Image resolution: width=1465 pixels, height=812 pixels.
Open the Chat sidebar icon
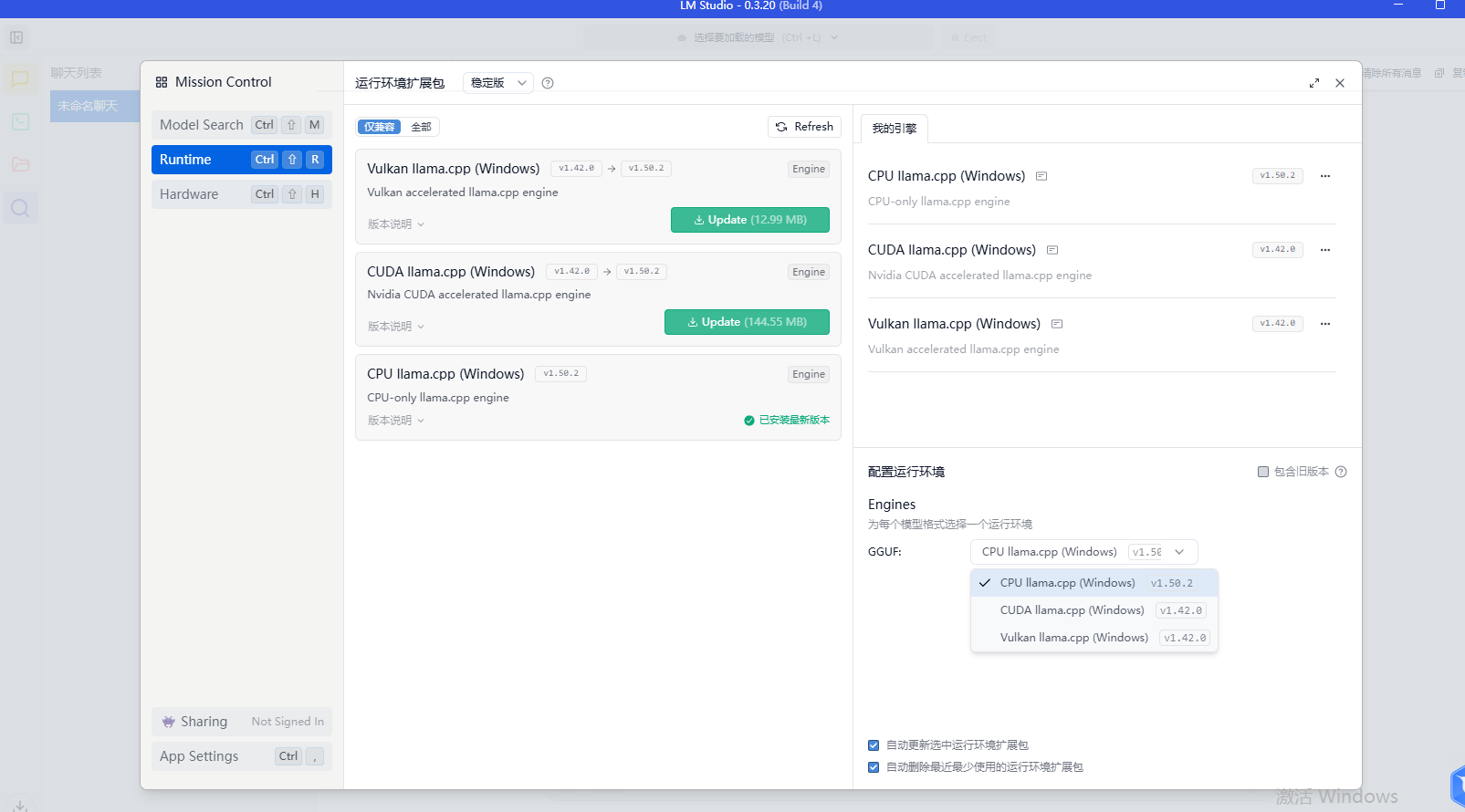click(x=20, y=79)
